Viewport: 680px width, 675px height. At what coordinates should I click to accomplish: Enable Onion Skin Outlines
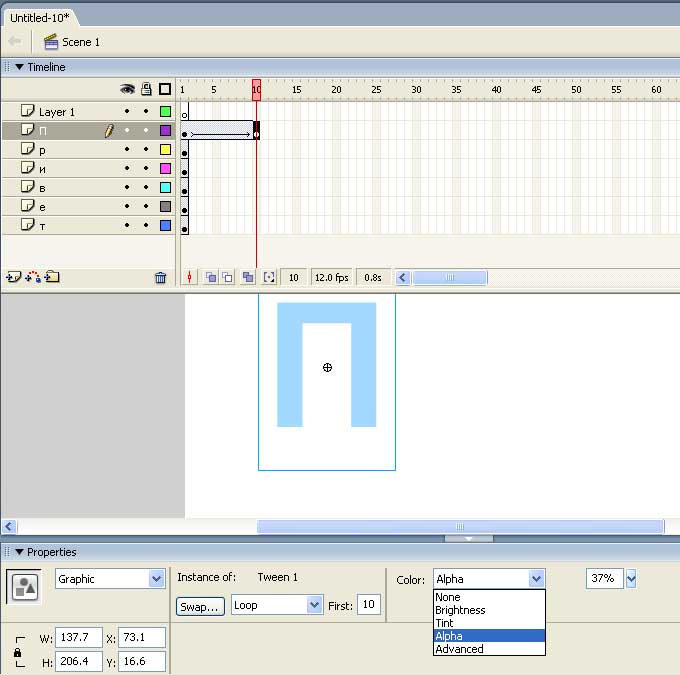coord(228,278)
